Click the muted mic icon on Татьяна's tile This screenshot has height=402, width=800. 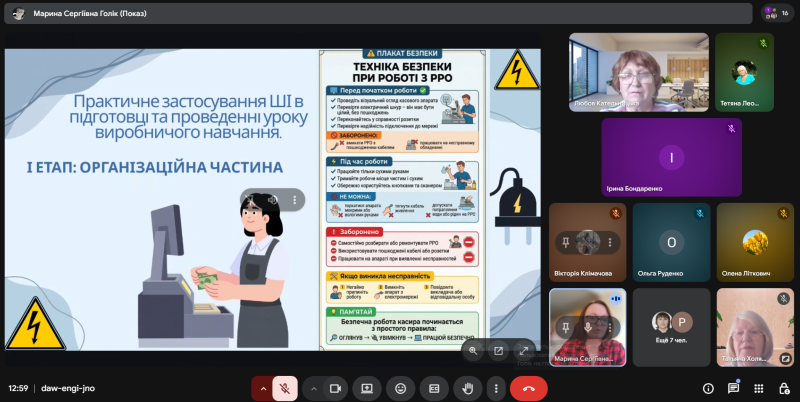(783, 299)
